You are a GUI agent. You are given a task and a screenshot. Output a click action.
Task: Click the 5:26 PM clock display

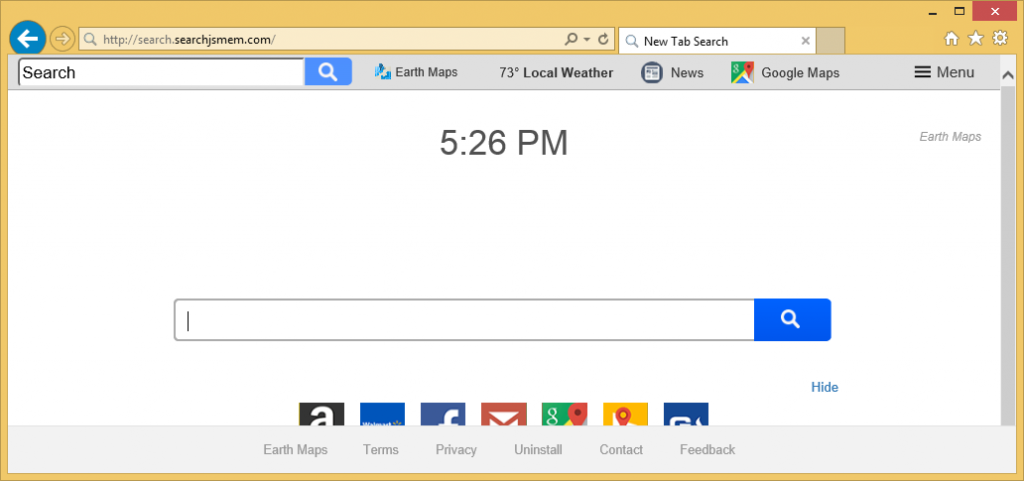pos(504,143)
